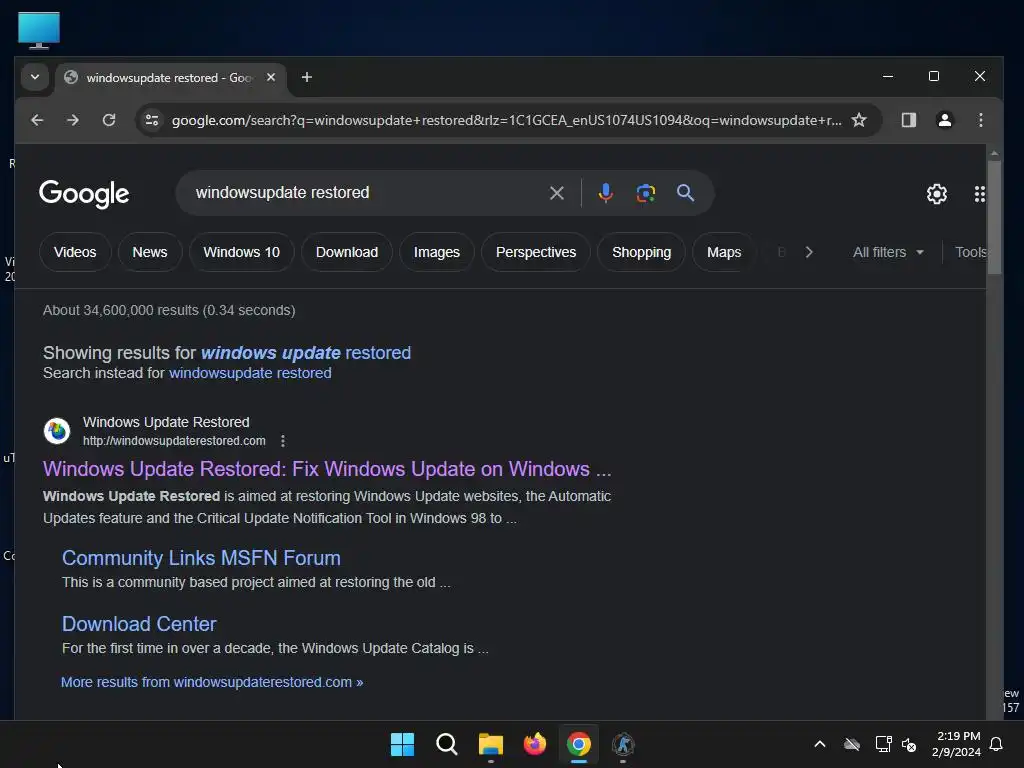This screenshot has height=768, width=1024.
Task: Open site information icon in address bar
Action: click(x=152, y=120)
